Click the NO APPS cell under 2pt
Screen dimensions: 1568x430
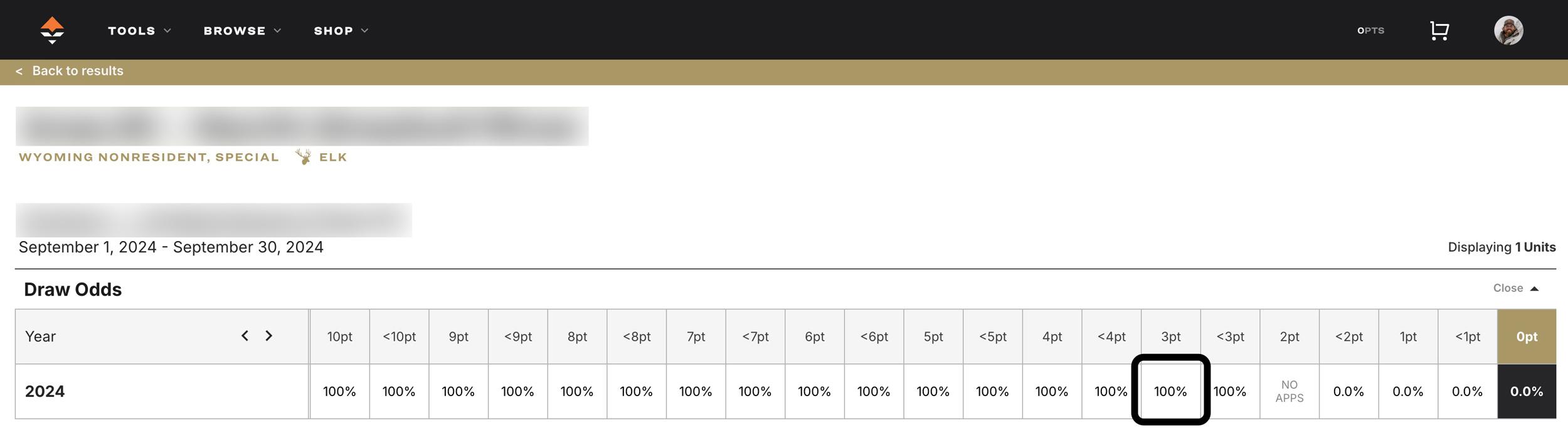pos(1290,390)
